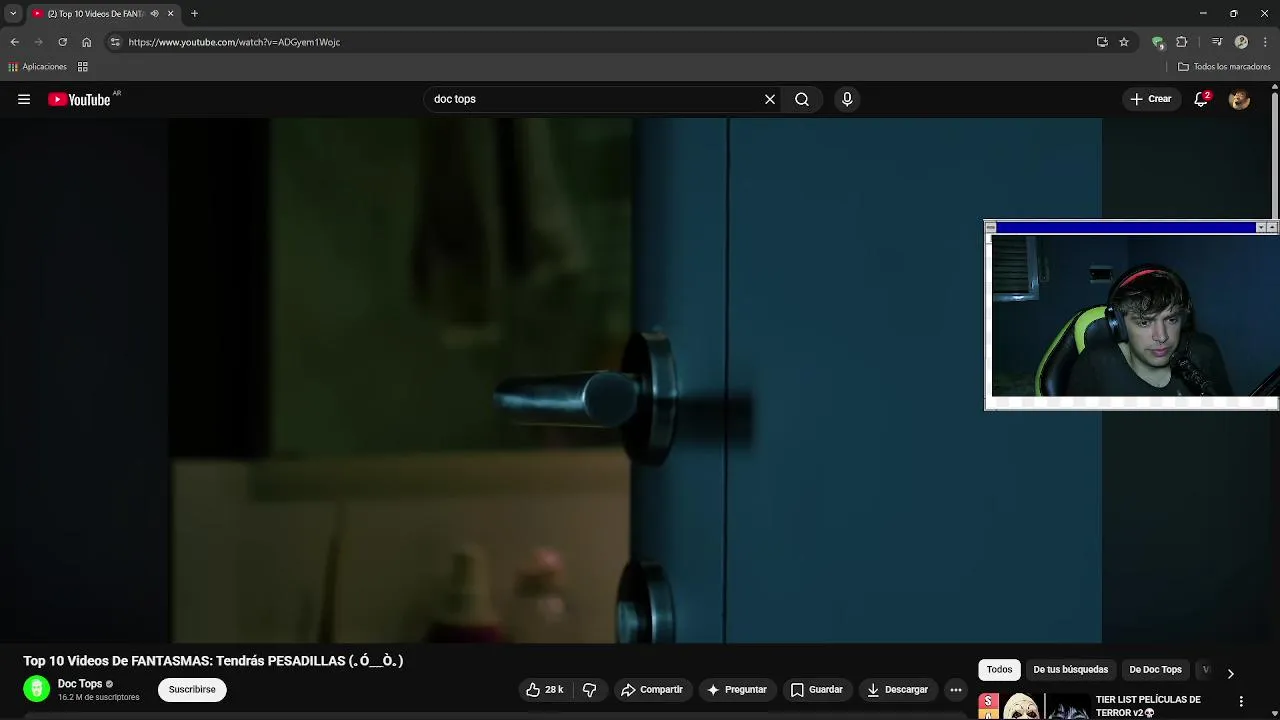Viewport: 1280px width, 720px height.
Task: Open the Doc Tops channel avatar
Action: [36, 689]
